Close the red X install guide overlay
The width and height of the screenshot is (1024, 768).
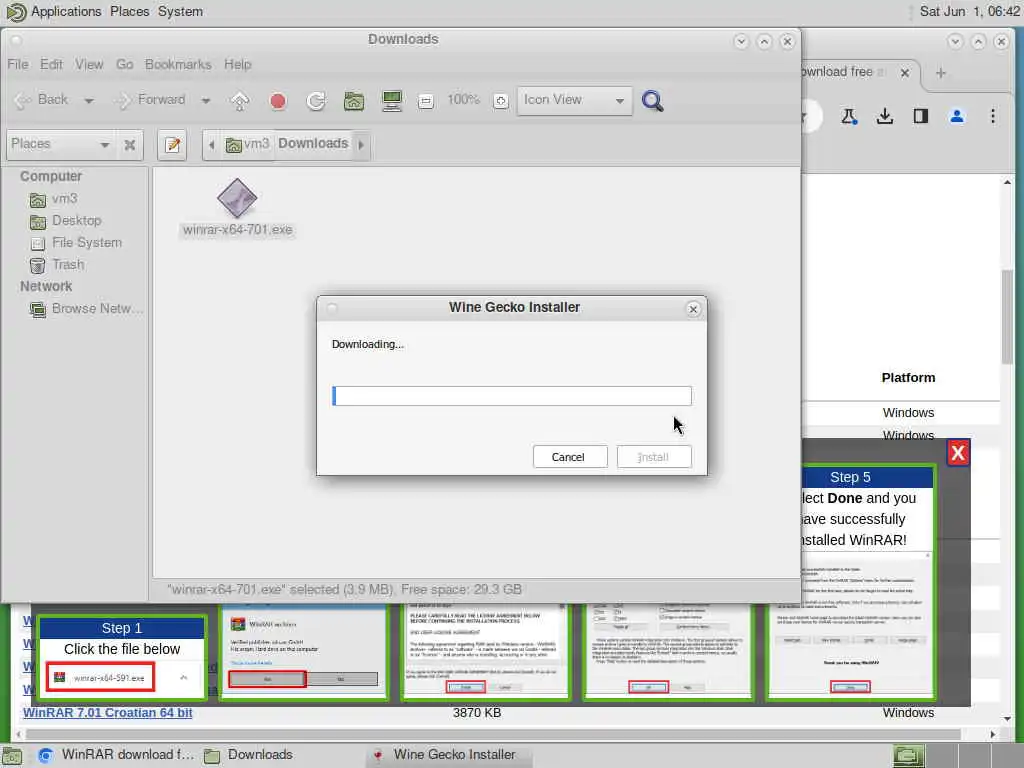[958, 453]
